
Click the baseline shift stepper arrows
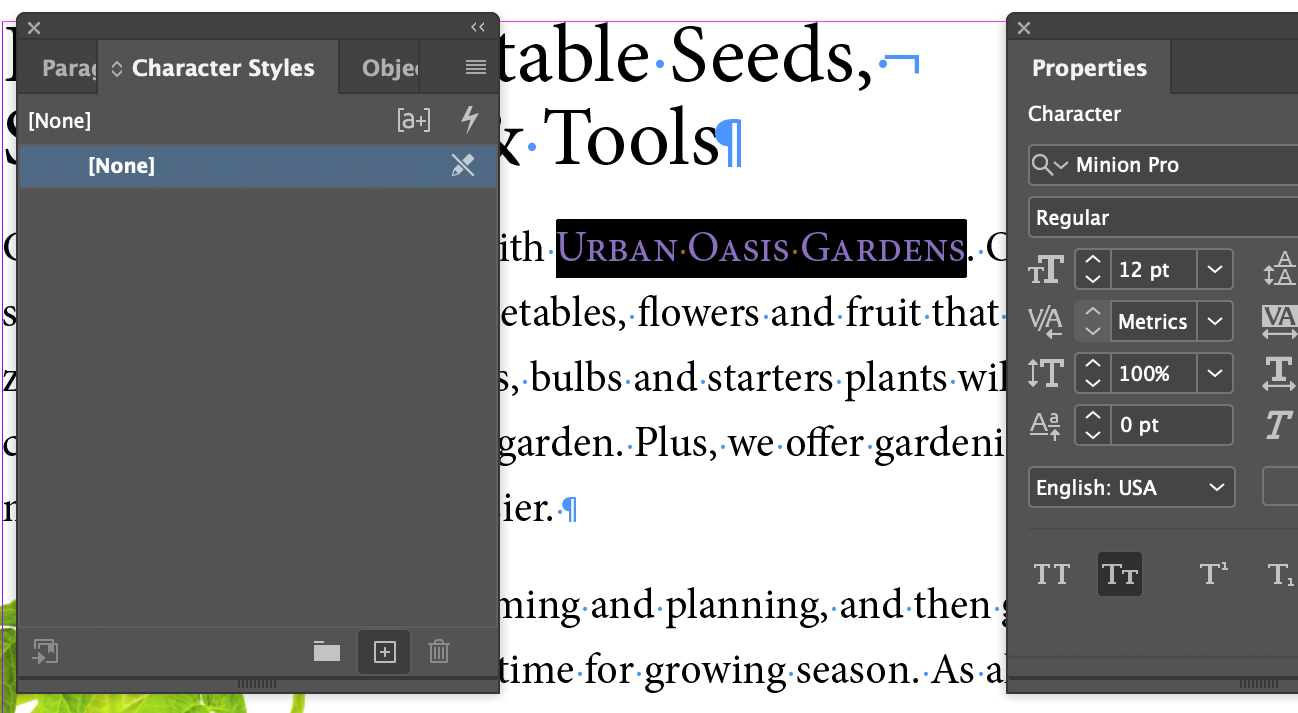pos(1093,425)
